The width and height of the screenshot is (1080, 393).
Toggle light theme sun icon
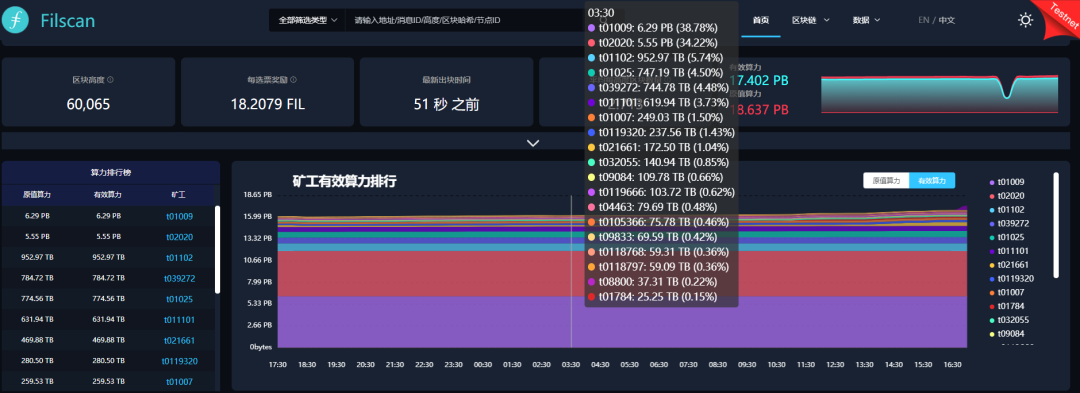pos(1026,20)
